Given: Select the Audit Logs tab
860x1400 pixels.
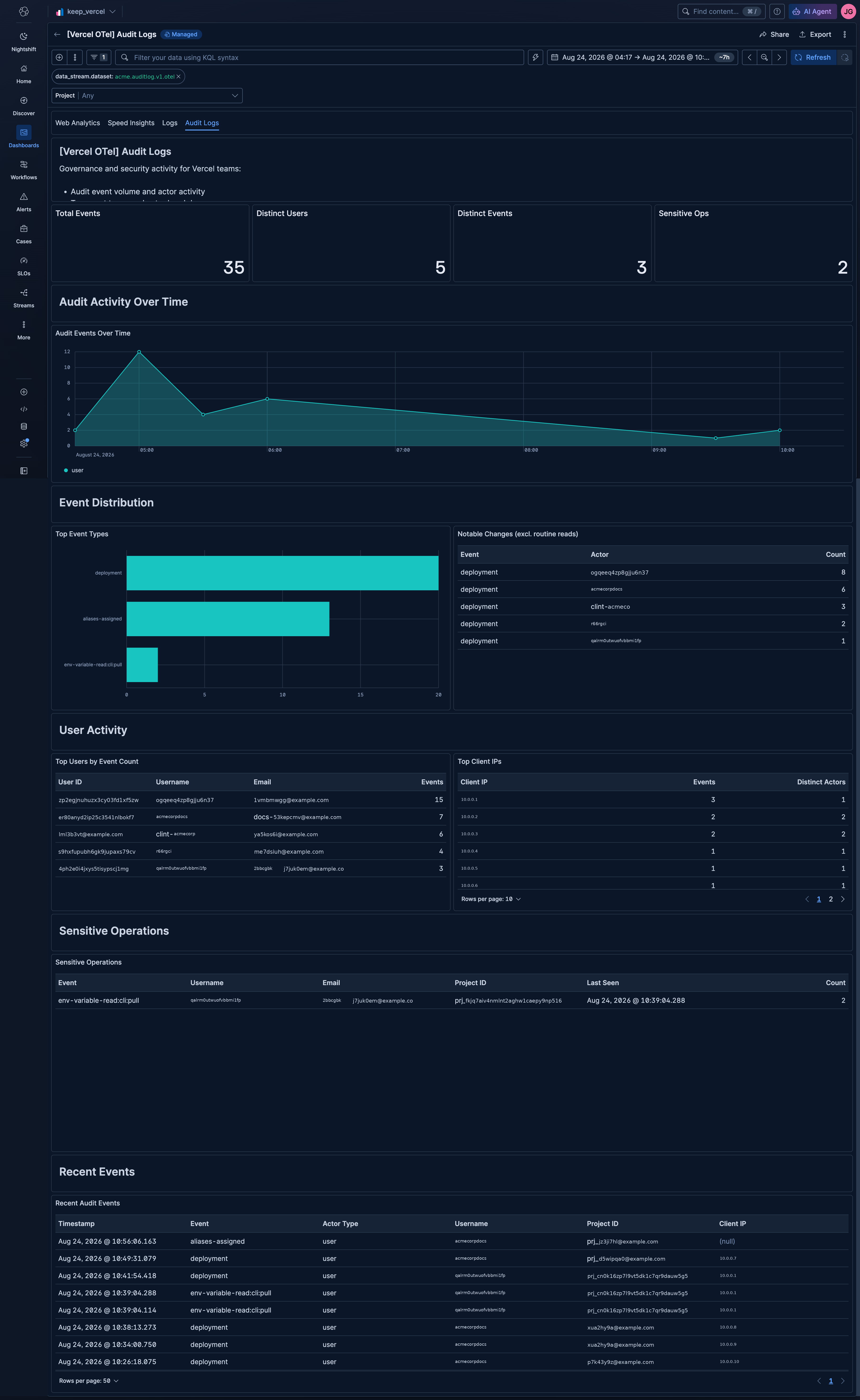Looking at the screenshot, I should pyautogui.click(x=202, y=123).
